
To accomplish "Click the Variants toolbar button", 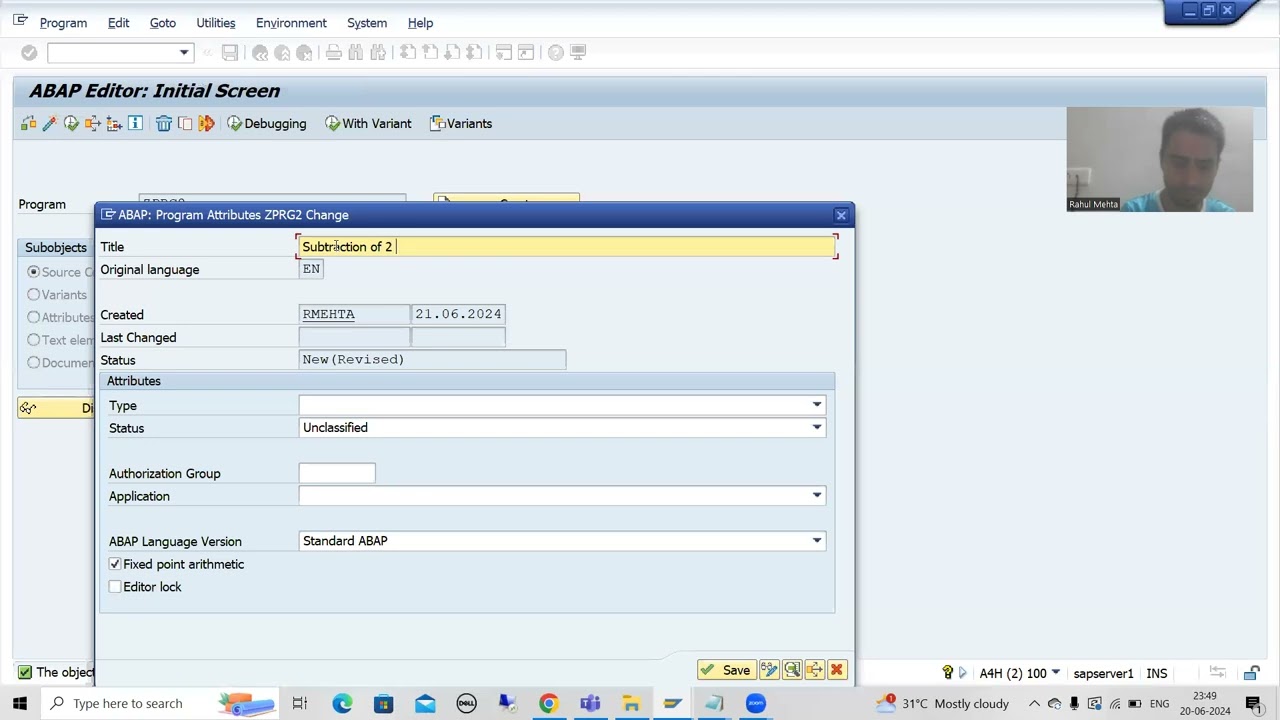I will pos(461,123).
